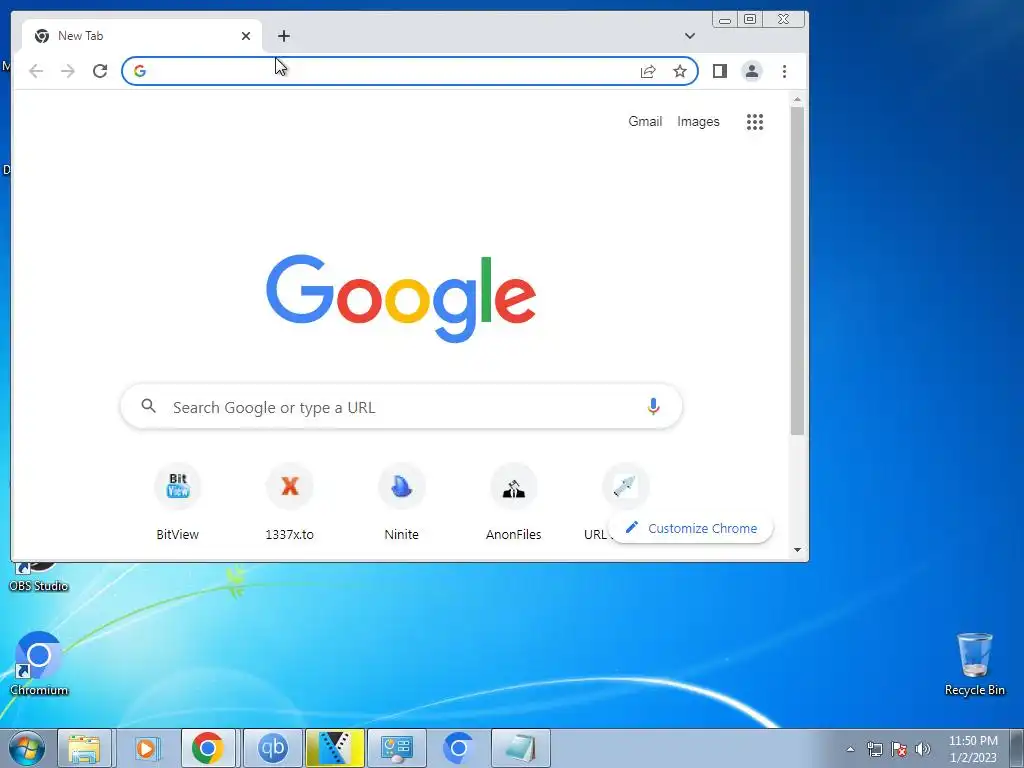1024x768 pixels.
Task: Reload the current page
Action: pyautogui.click(x=100, y=71)
